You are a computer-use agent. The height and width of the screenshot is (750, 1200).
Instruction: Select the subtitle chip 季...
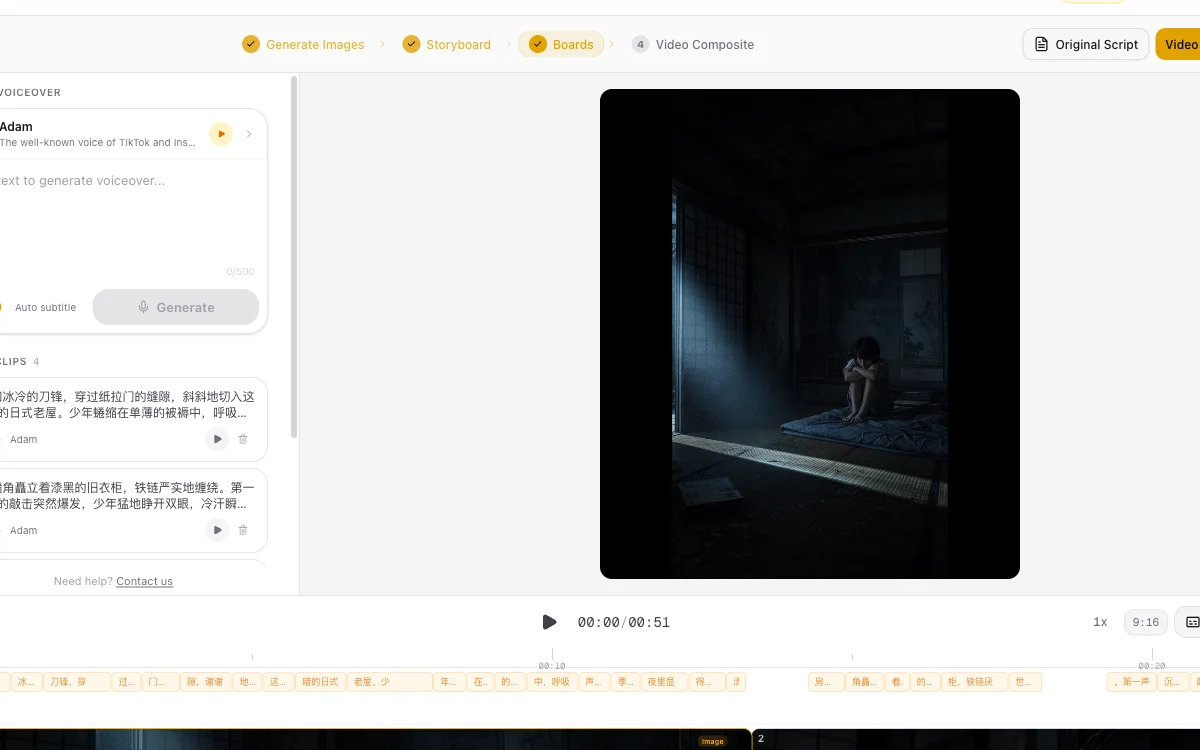click(624, 682)
